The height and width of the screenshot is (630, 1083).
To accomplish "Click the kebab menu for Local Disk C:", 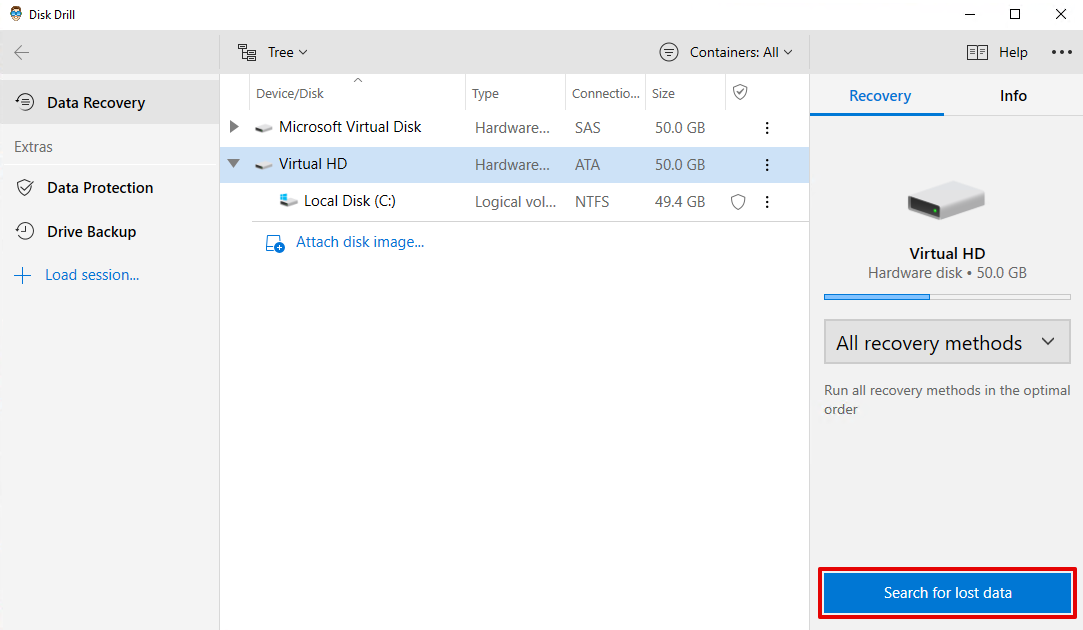I will (x=767, y=201).
